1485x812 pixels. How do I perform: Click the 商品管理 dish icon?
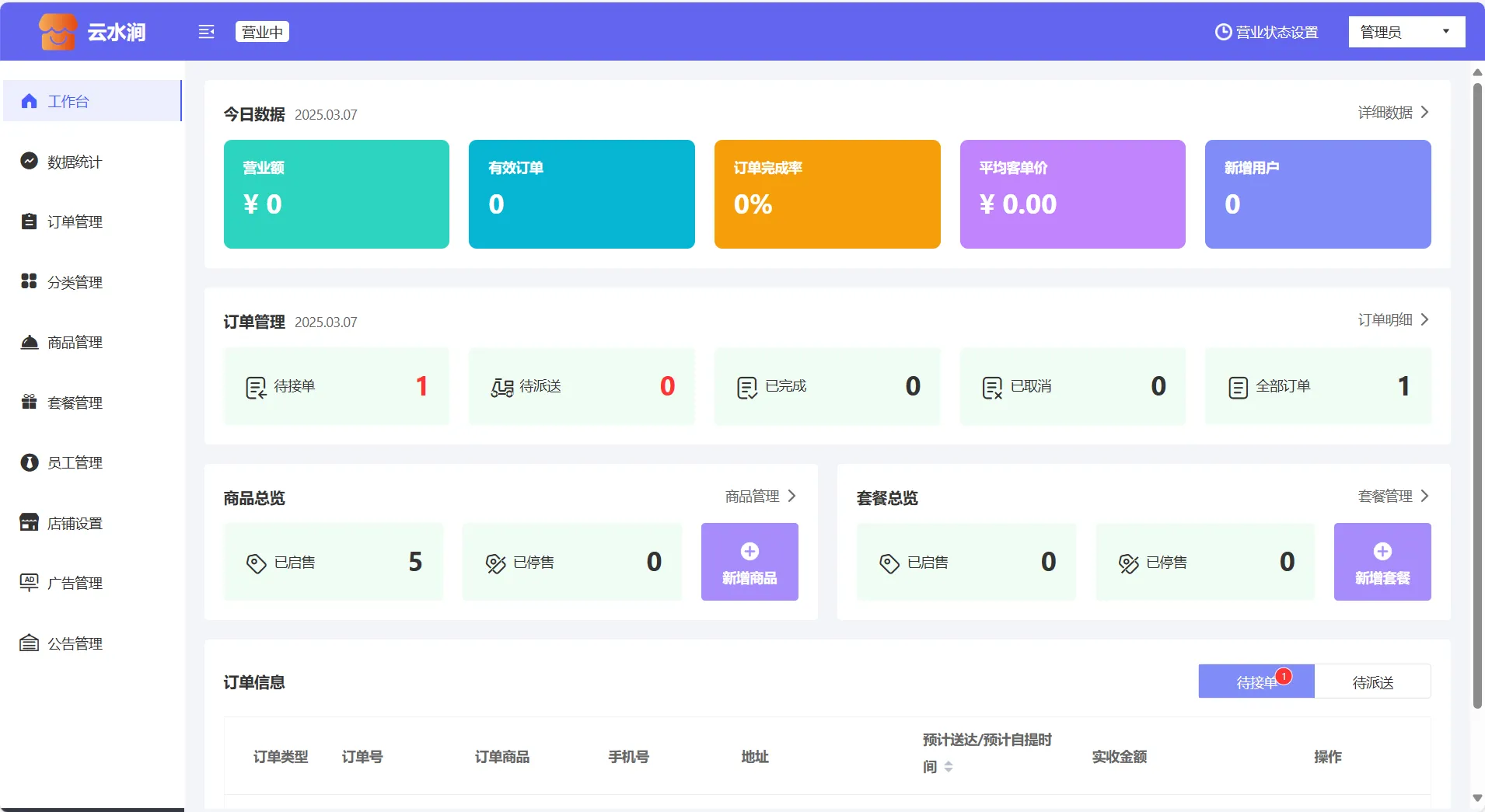[29, 342]
